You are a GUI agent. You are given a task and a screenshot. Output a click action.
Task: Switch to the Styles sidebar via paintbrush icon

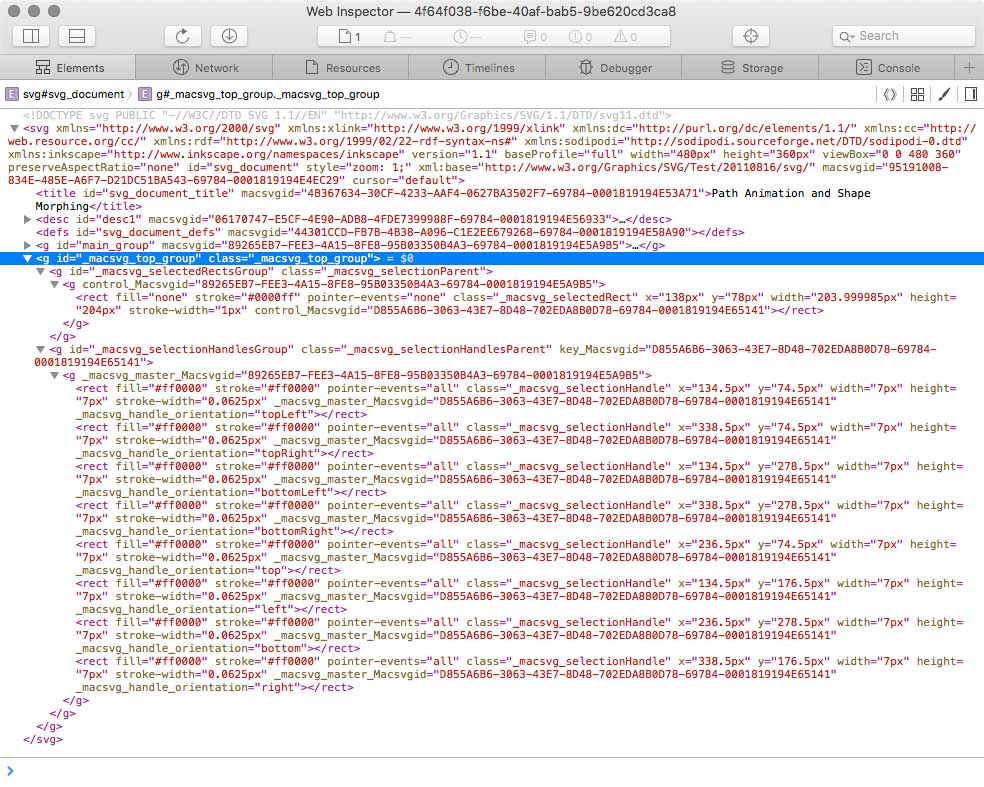point(944,93)
